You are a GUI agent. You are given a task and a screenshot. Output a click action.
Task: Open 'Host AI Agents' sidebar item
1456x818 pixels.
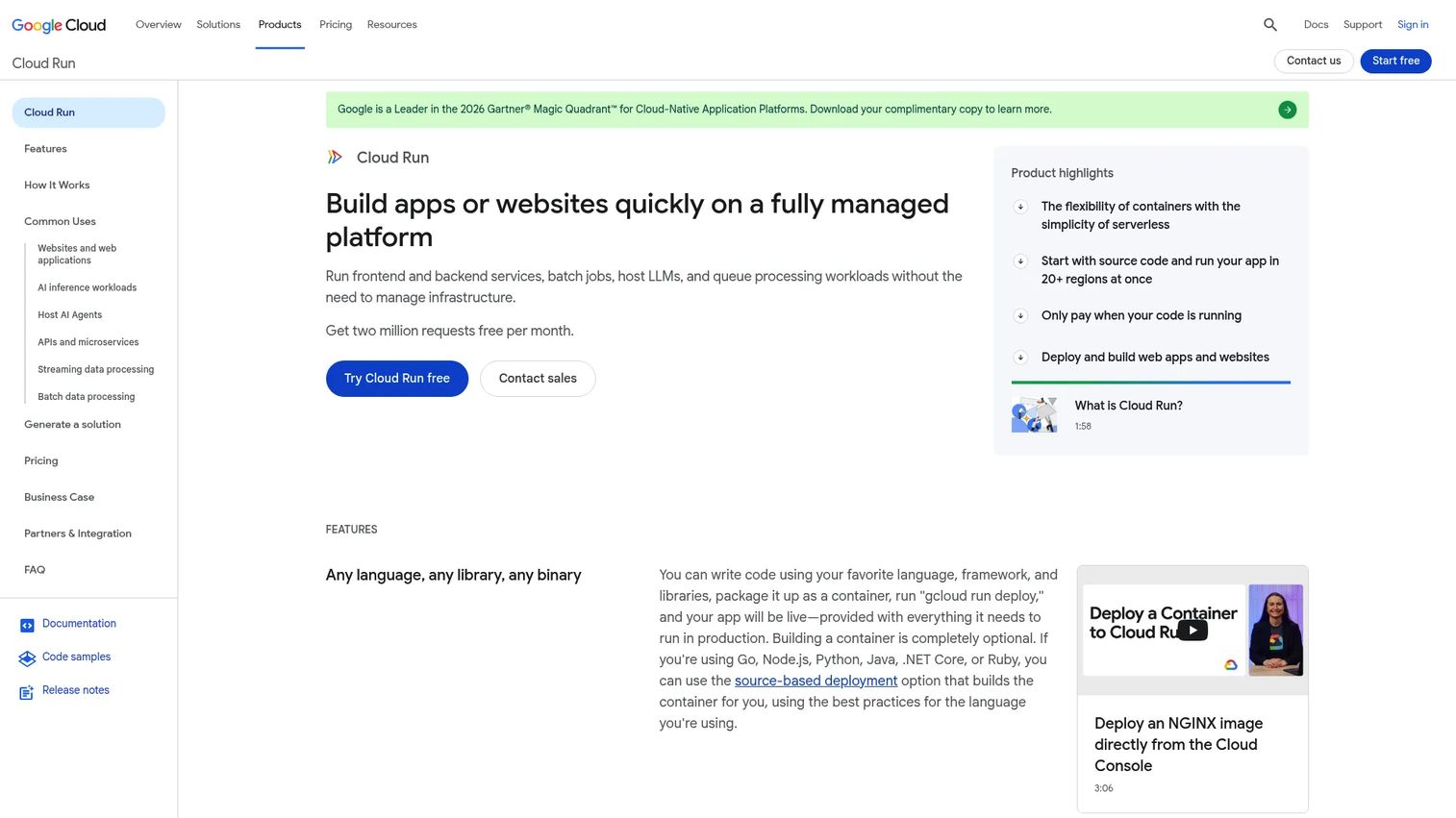click(69, 315)
